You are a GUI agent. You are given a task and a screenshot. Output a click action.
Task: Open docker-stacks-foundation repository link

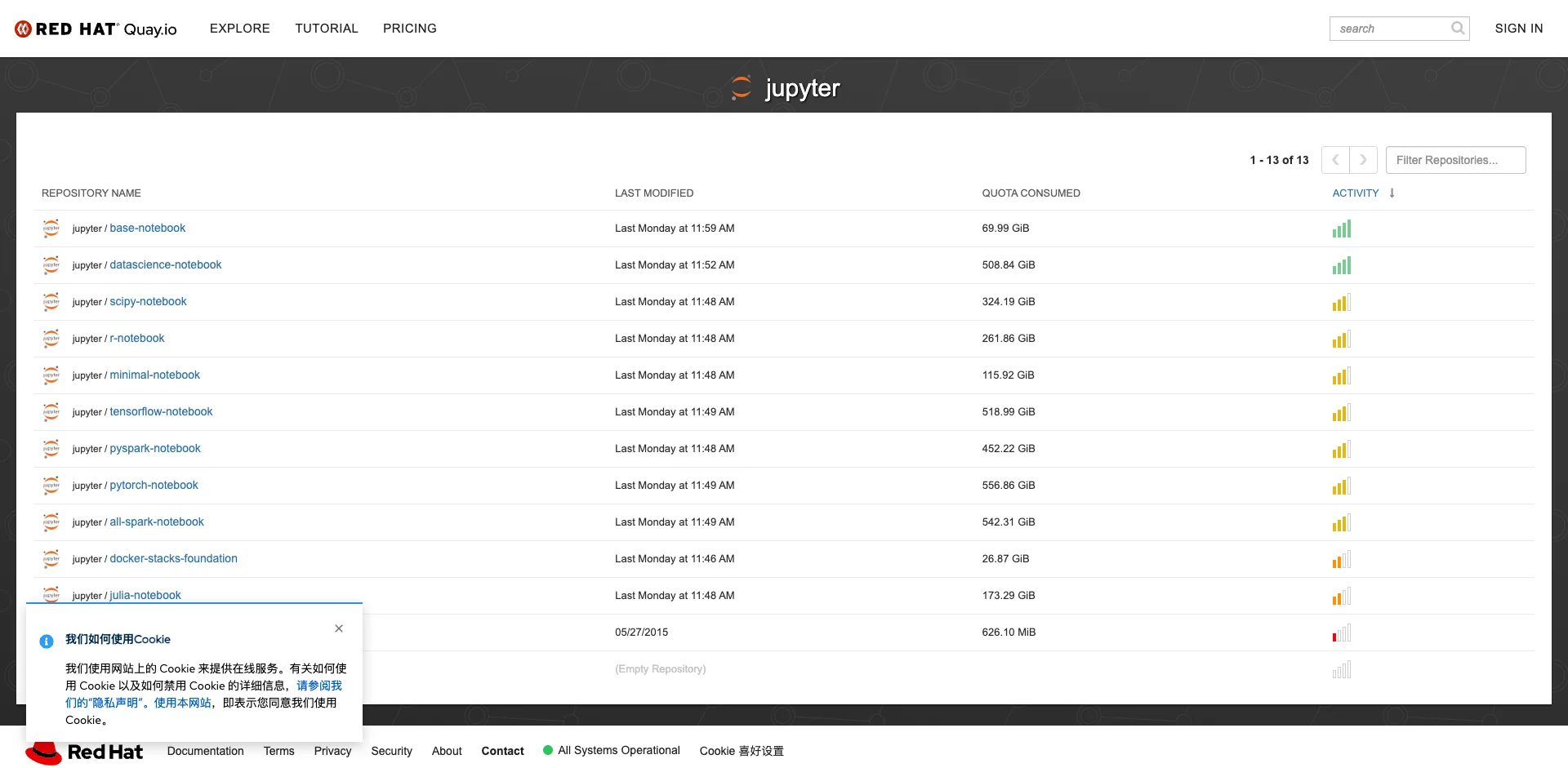174,559
